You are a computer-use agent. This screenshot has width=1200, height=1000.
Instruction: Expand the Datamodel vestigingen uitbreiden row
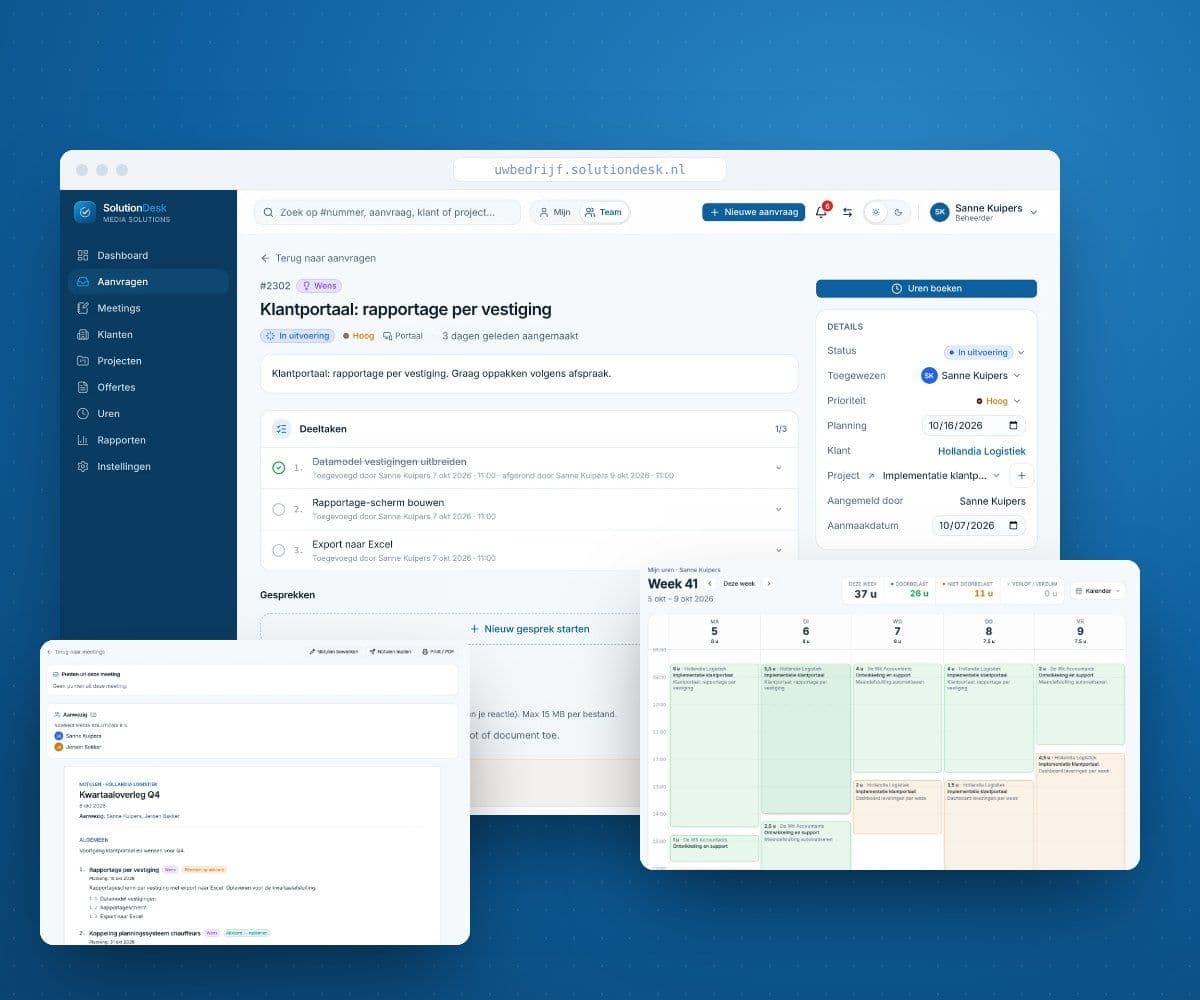[778, 467]
